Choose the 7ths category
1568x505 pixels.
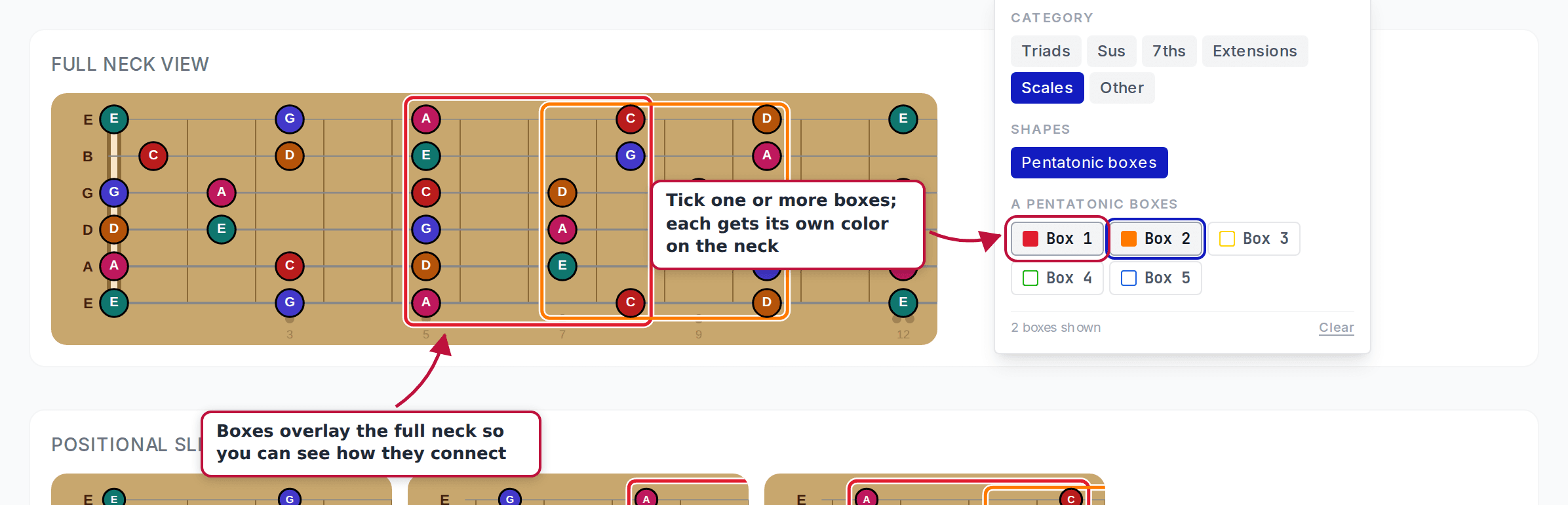pos(1169,51)
